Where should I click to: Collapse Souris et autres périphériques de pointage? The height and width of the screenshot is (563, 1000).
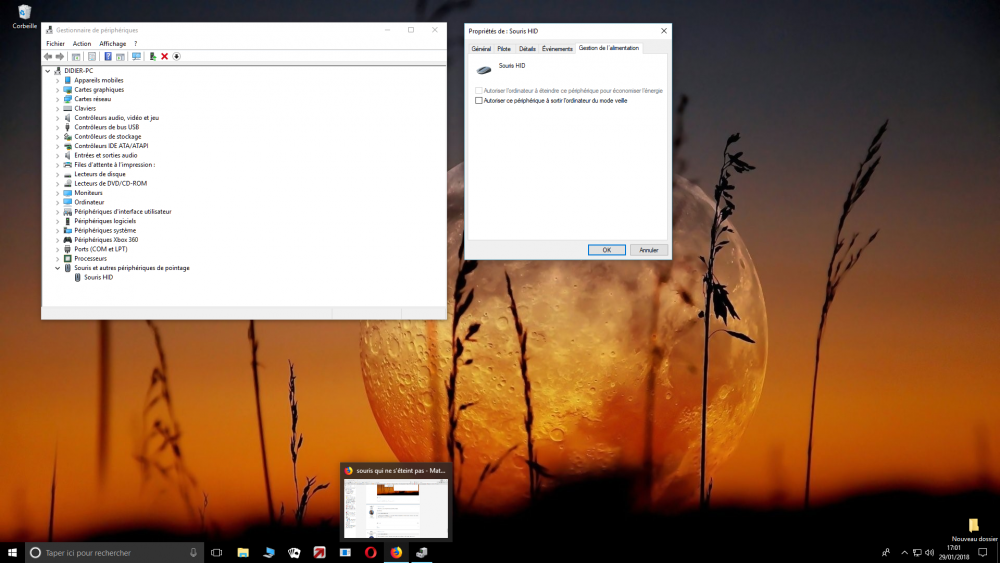(57, 268)
